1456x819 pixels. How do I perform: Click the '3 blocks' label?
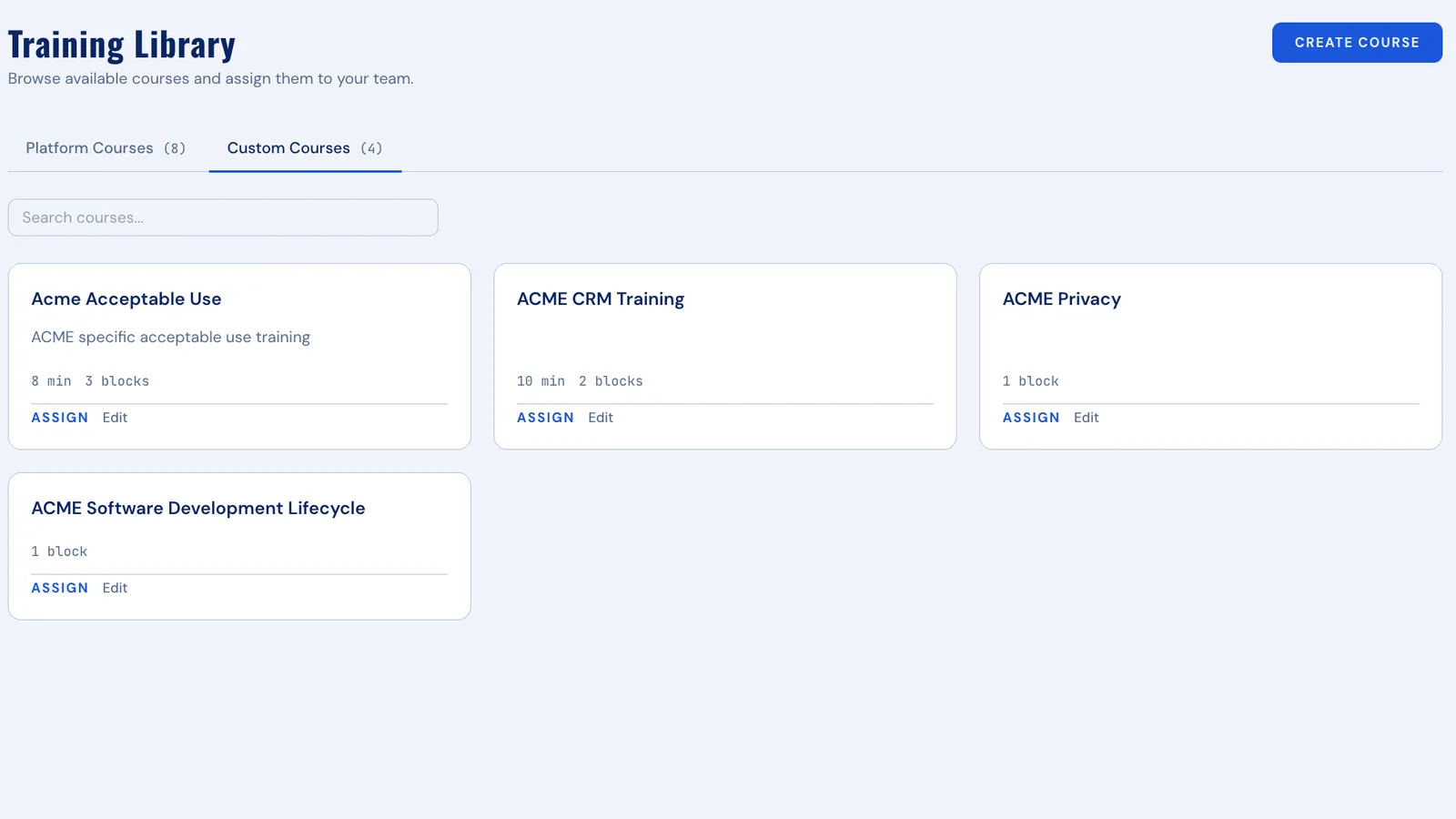coord(116,381)
